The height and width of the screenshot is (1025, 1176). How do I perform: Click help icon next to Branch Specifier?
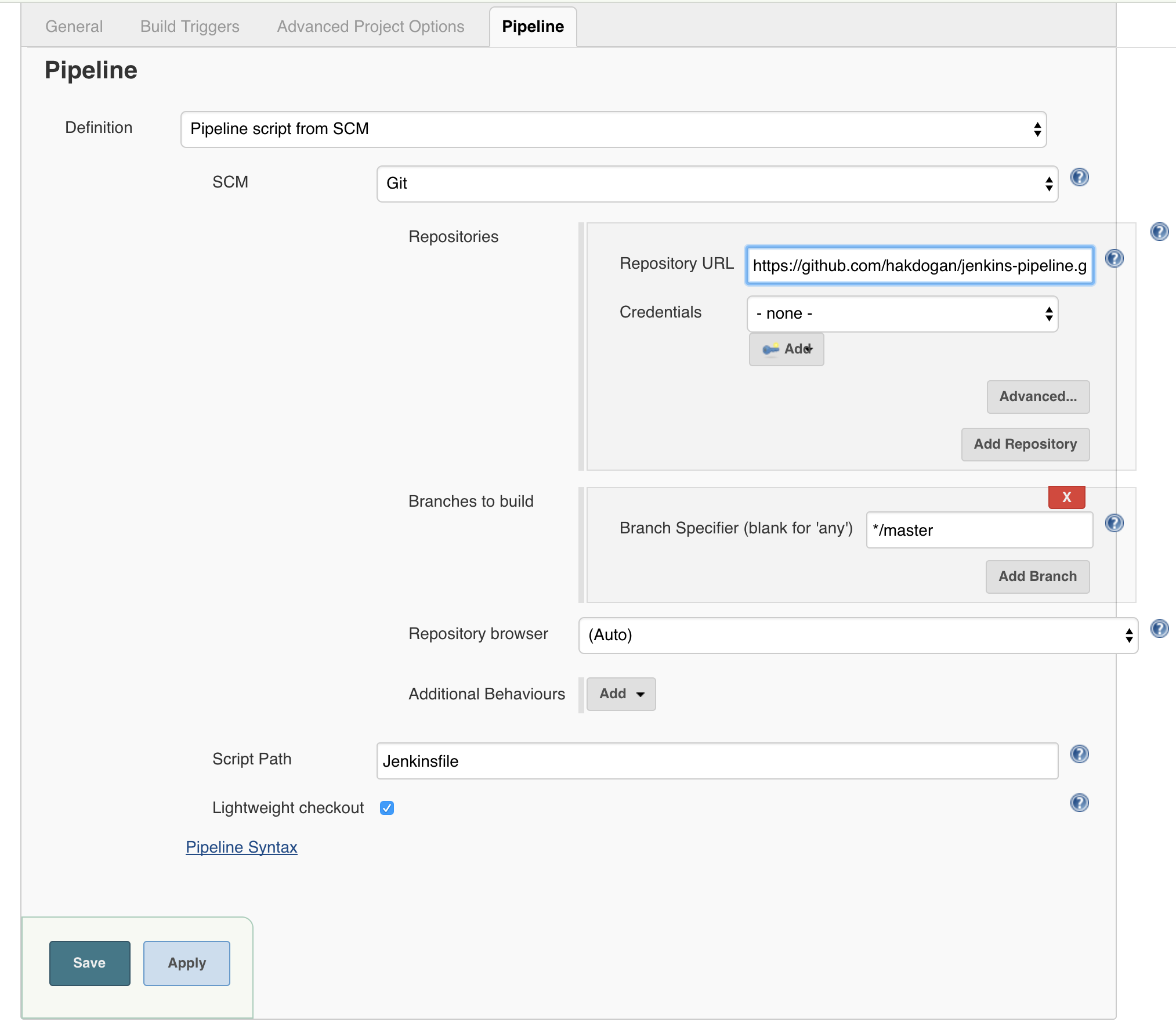[1114, 523]
